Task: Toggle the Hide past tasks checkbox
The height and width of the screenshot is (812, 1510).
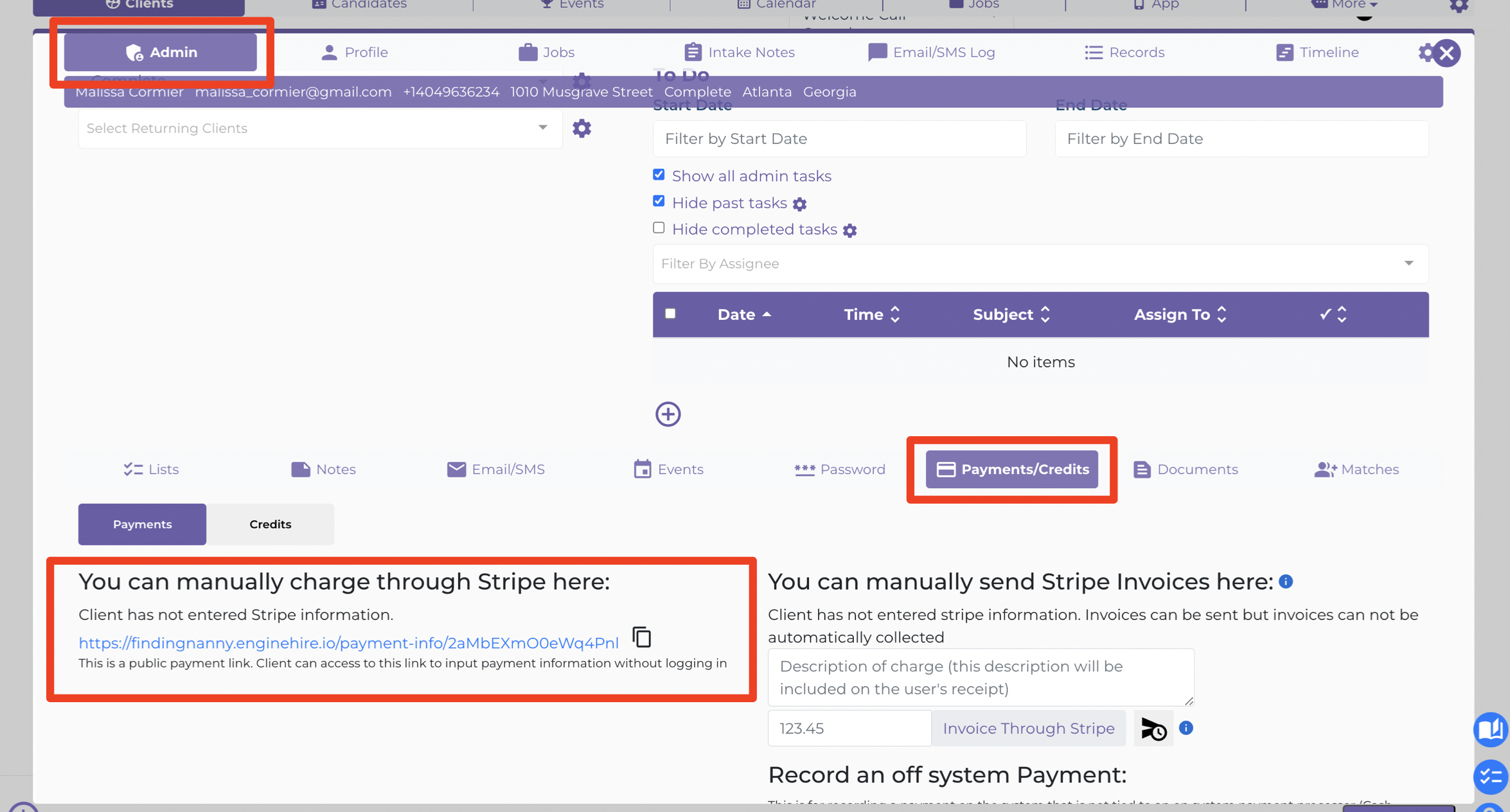Action: click(x=659, y=201)
